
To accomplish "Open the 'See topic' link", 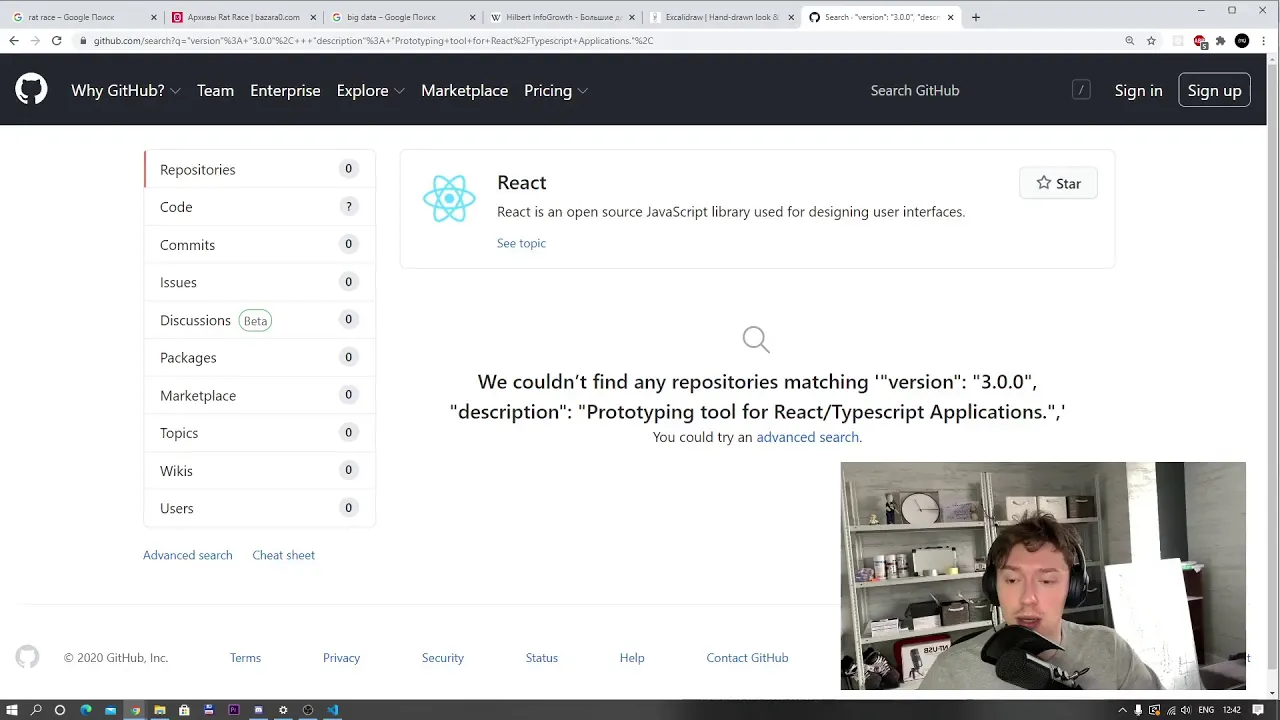I will click(x=521, y=243).
